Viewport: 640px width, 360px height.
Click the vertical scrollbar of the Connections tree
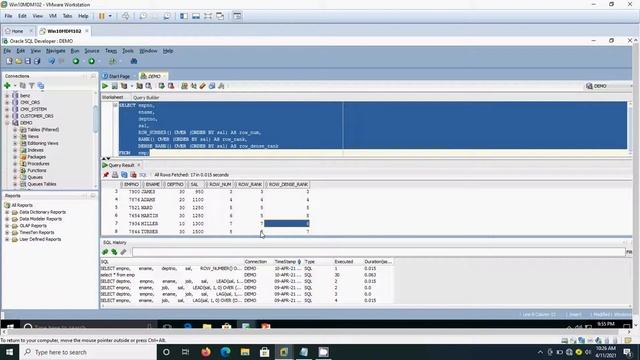click(96, 118)
